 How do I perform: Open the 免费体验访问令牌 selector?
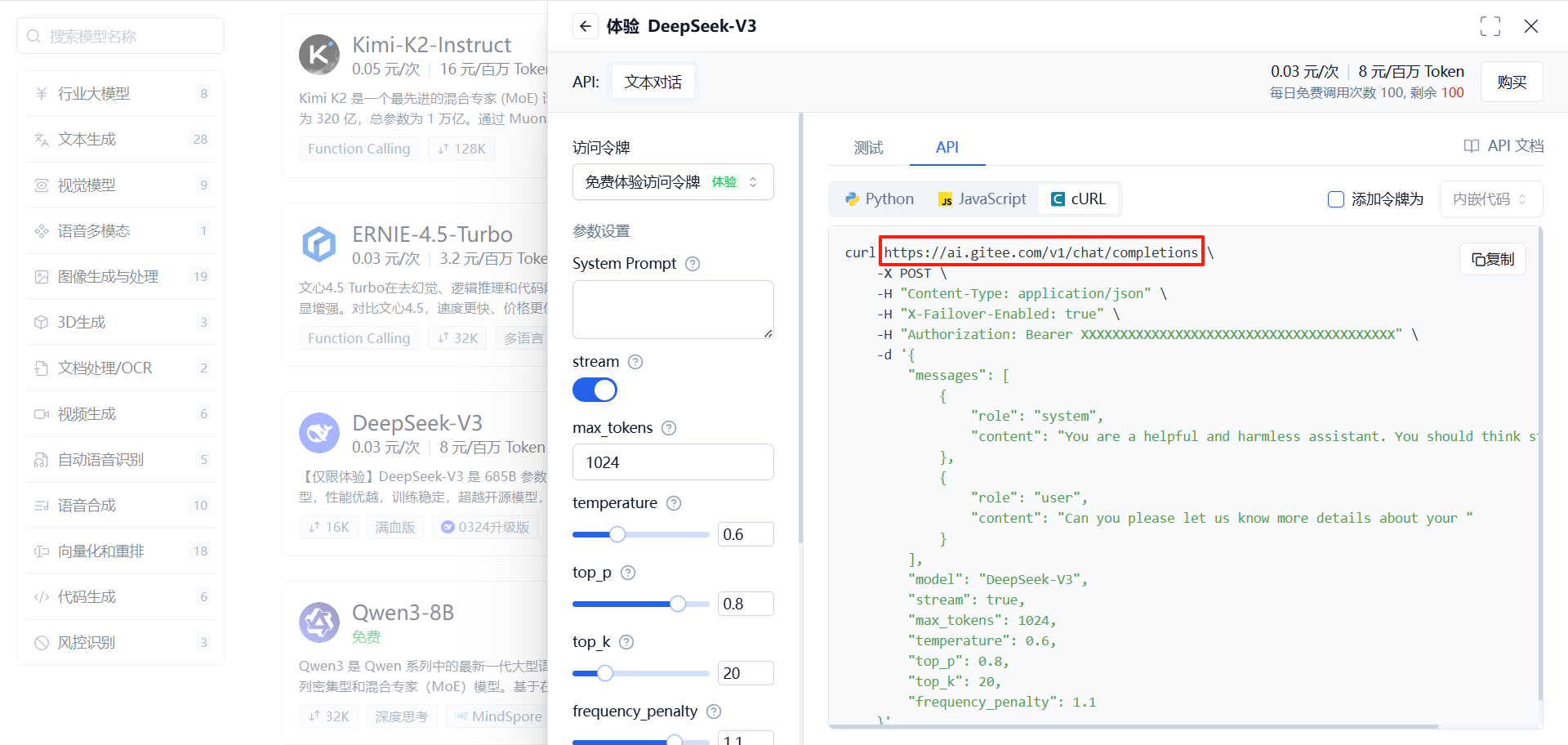coord(673,181)
